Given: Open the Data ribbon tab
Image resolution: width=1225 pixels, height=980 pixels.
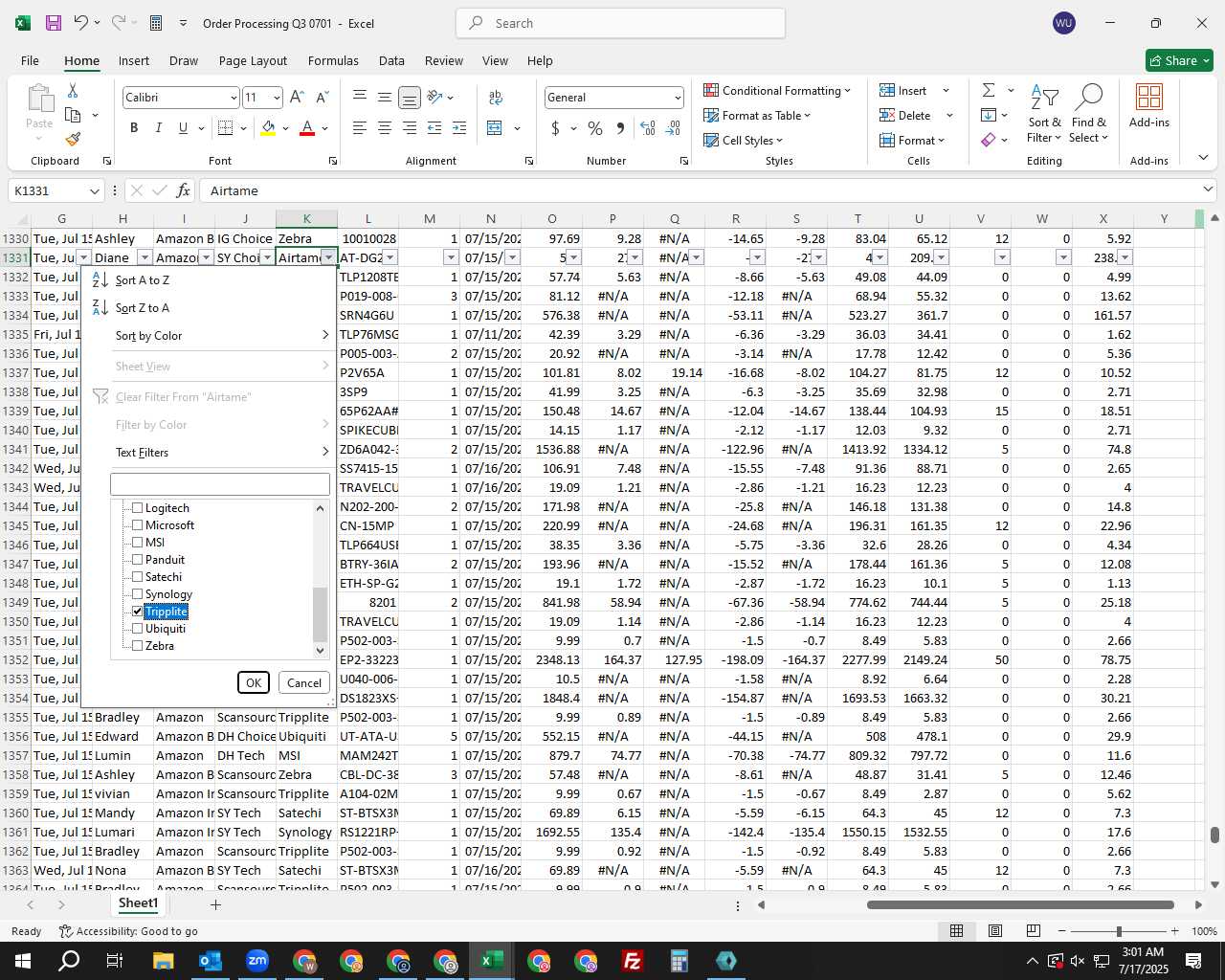Looking at the screenshot, I should (391, 60).
